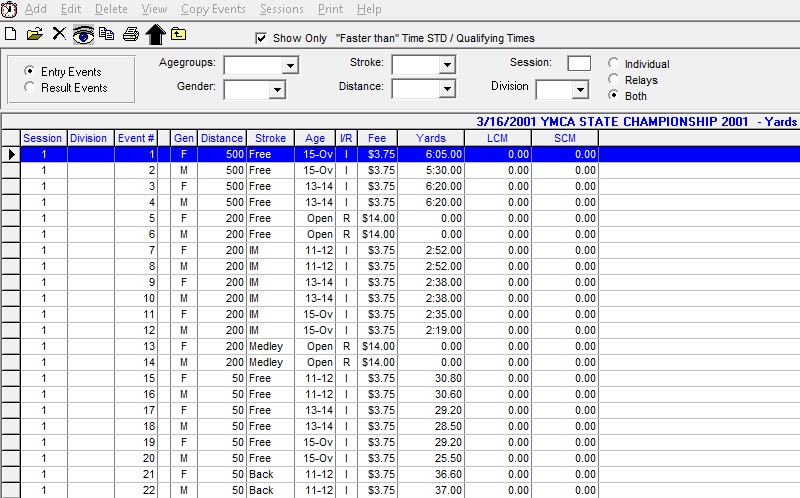Open the Sessions menu
The height and width of the screenshot is (498, 800).
tap(281, 9)
